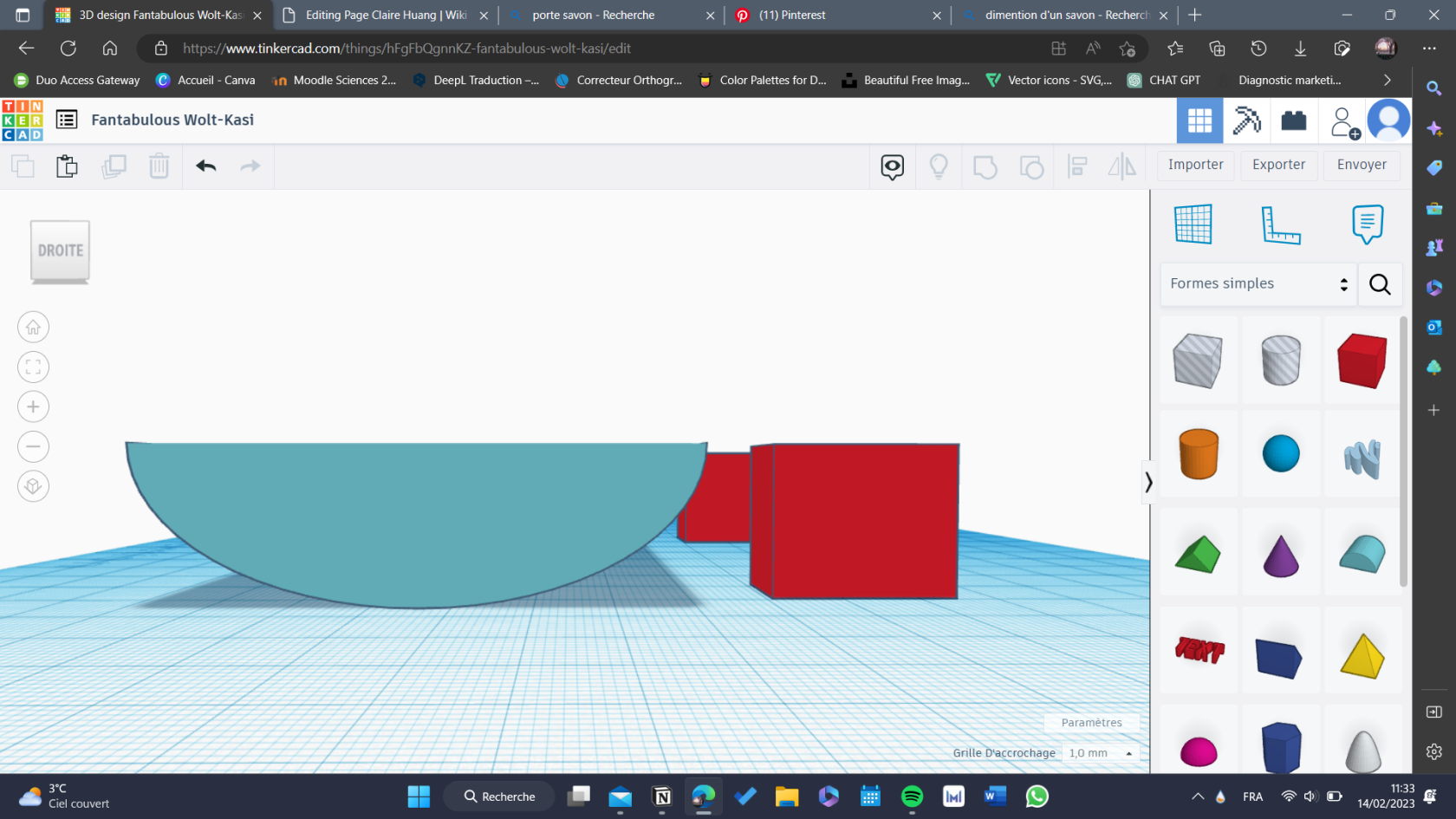Click the Delete trash icon

click(159, 166)
